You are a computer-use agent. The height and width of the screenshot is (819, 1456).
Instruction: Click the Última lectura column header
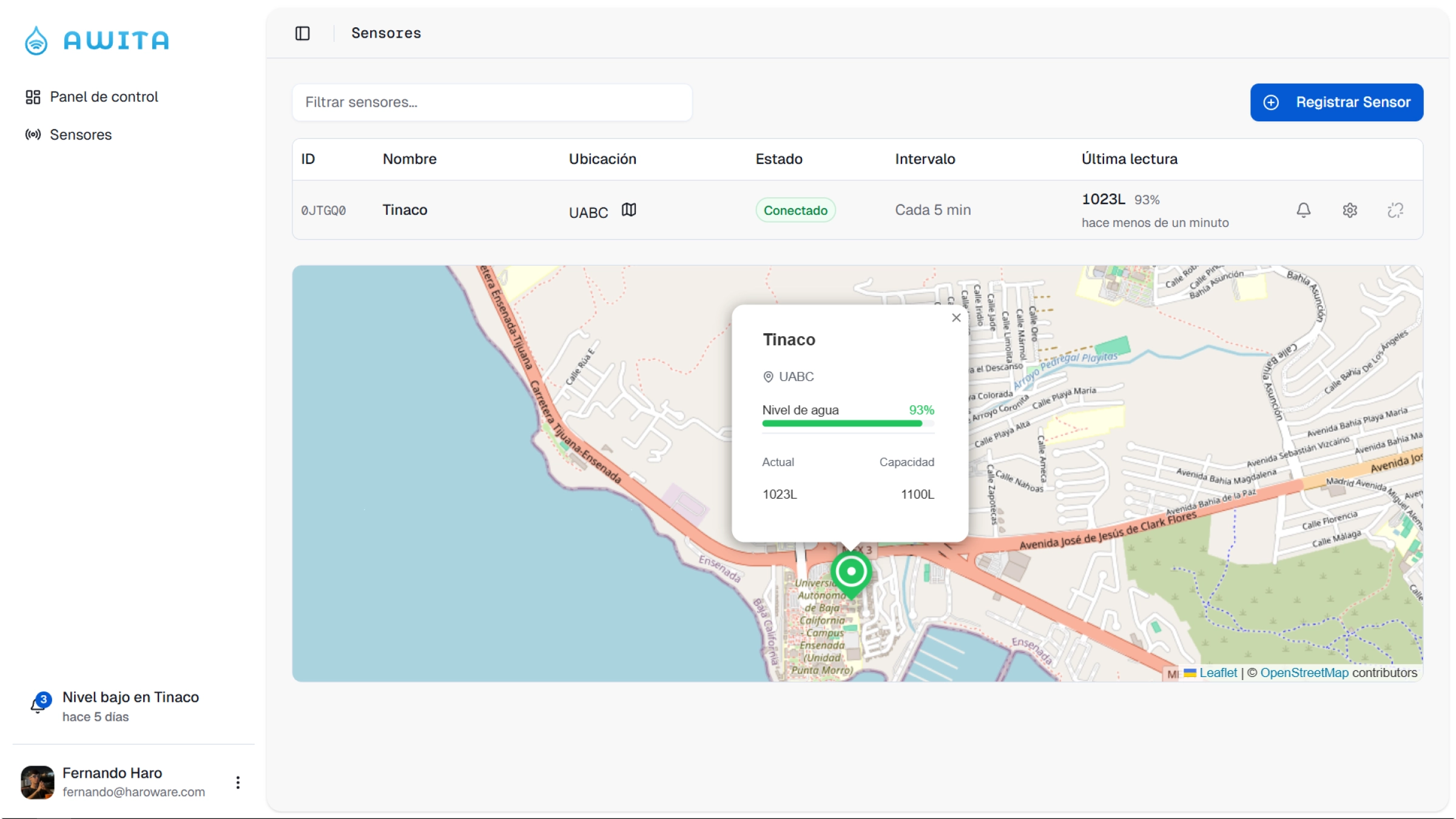pos(1129,159)
